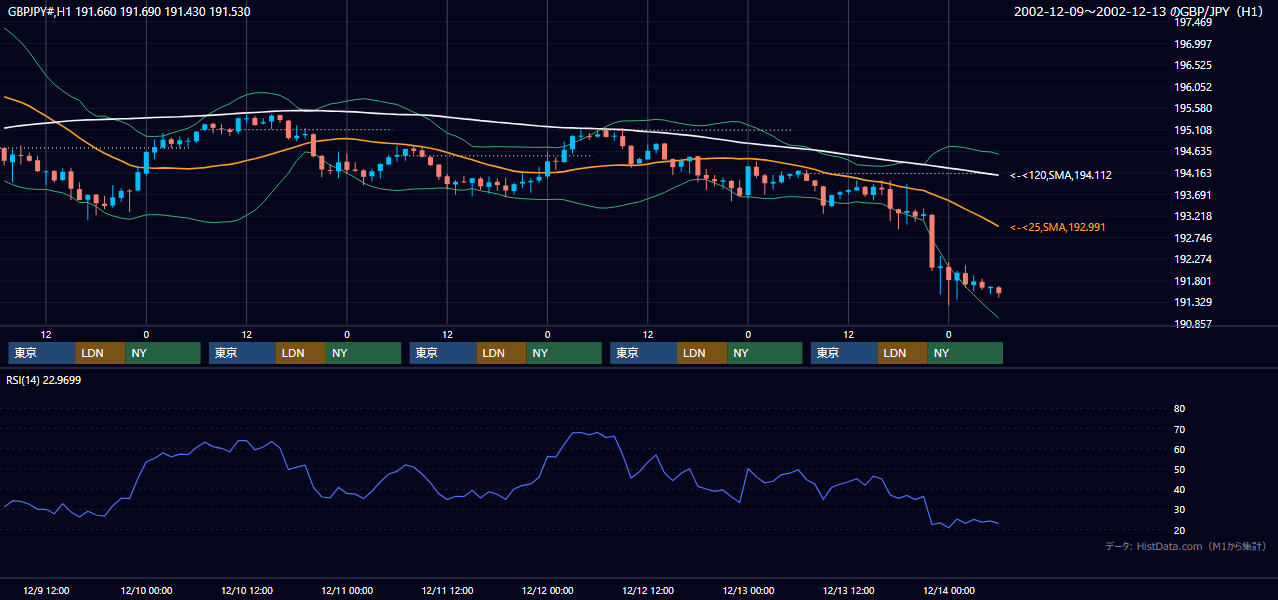Click the NY session block for 12/9
The width and height of the screenshot is (1278, 600).
[x=164, y=353]
